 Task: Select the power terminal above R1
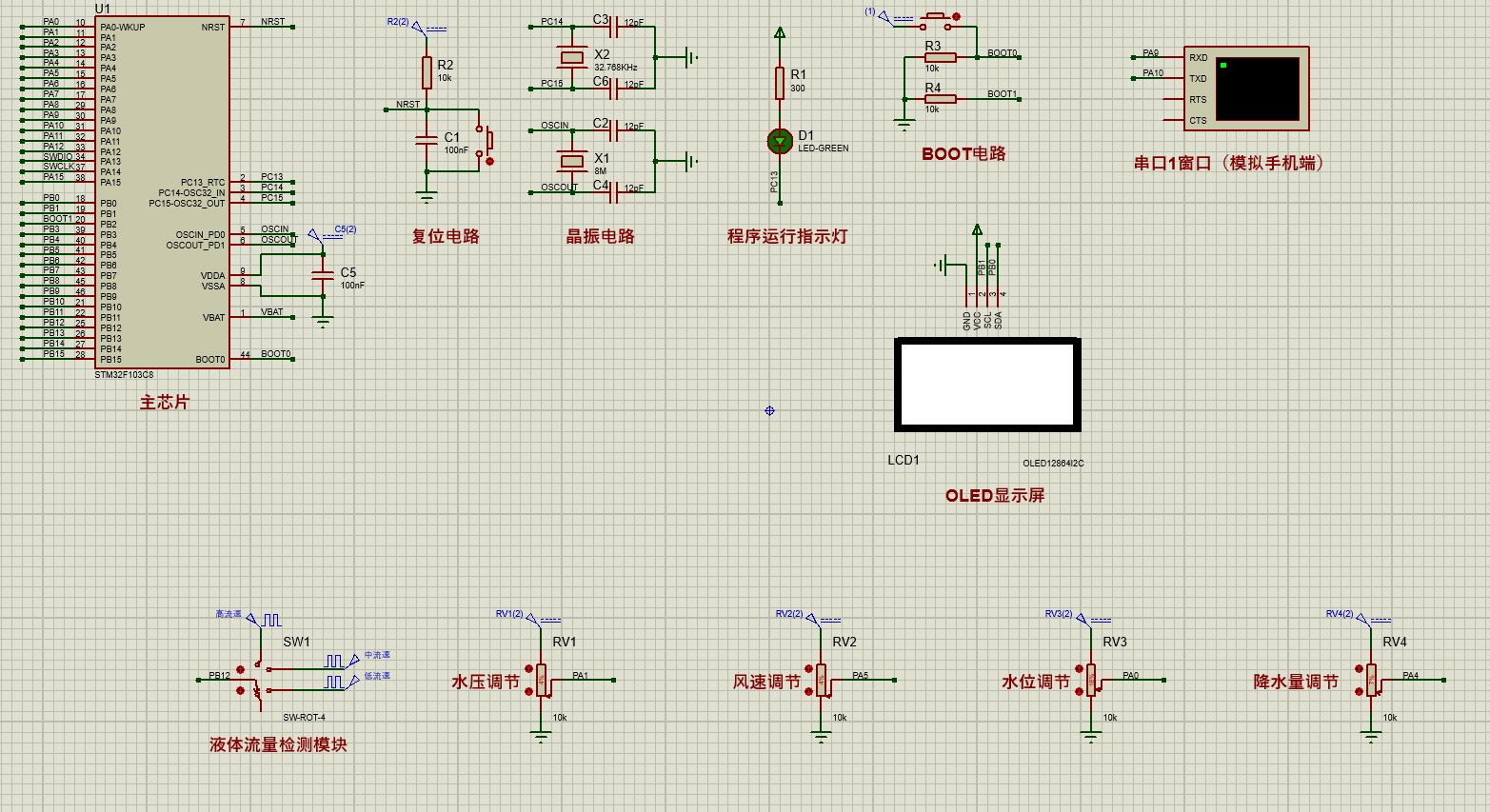pos(780,32)
